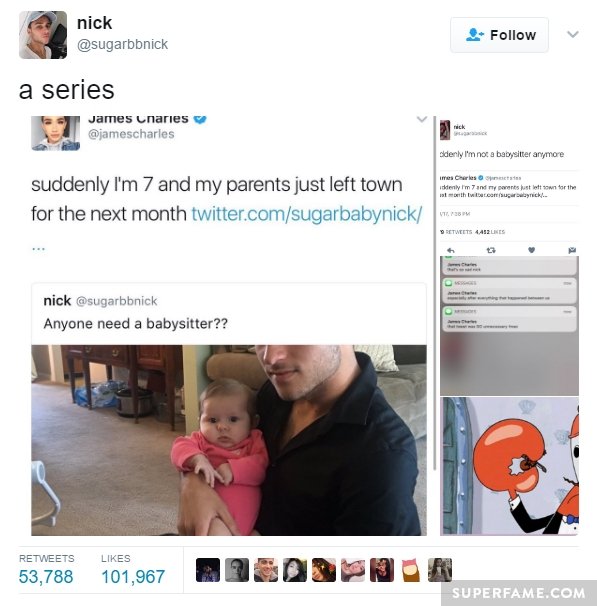Open James Charles profile avatar

pos(56,133)
